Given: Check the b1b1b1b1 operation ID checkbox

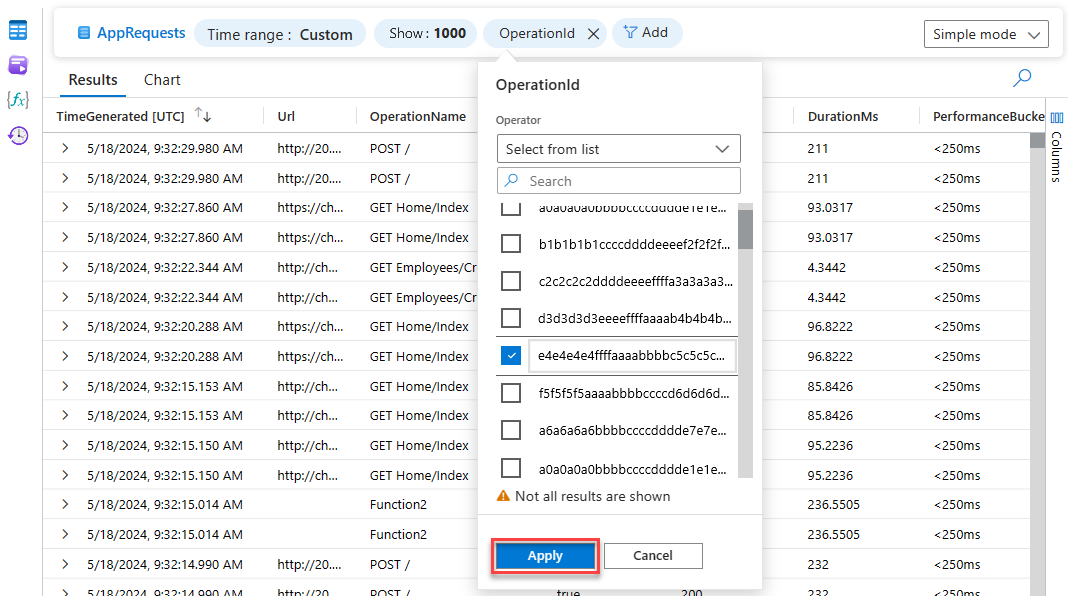Looking at the screenshot, I should (511, 243).
